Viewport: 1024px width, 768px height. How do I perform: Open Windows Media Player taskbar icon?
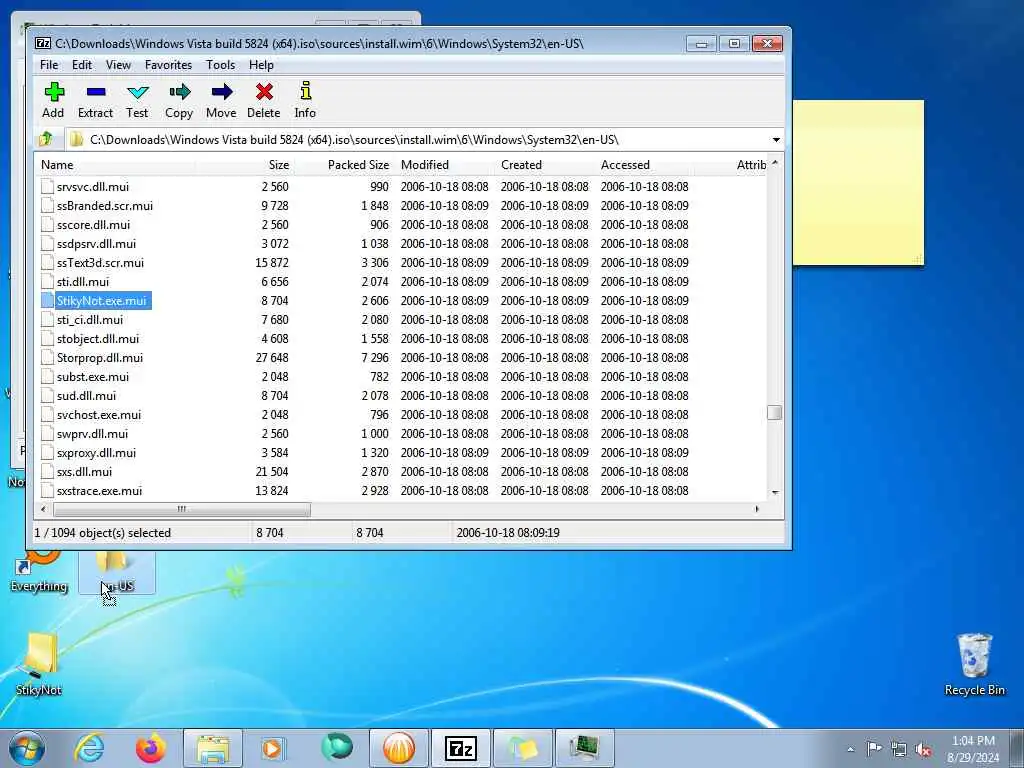[274, 748]
